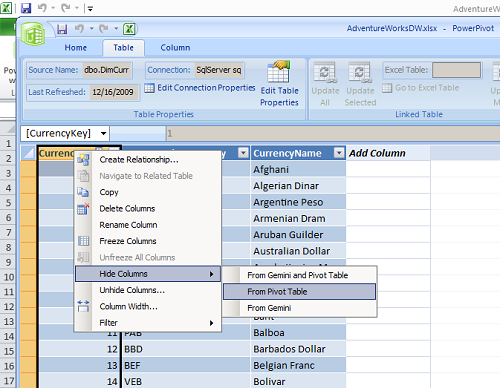Click the Bolivar cell
Viewport: 500px width, 388px height.
tap(298, 381)
